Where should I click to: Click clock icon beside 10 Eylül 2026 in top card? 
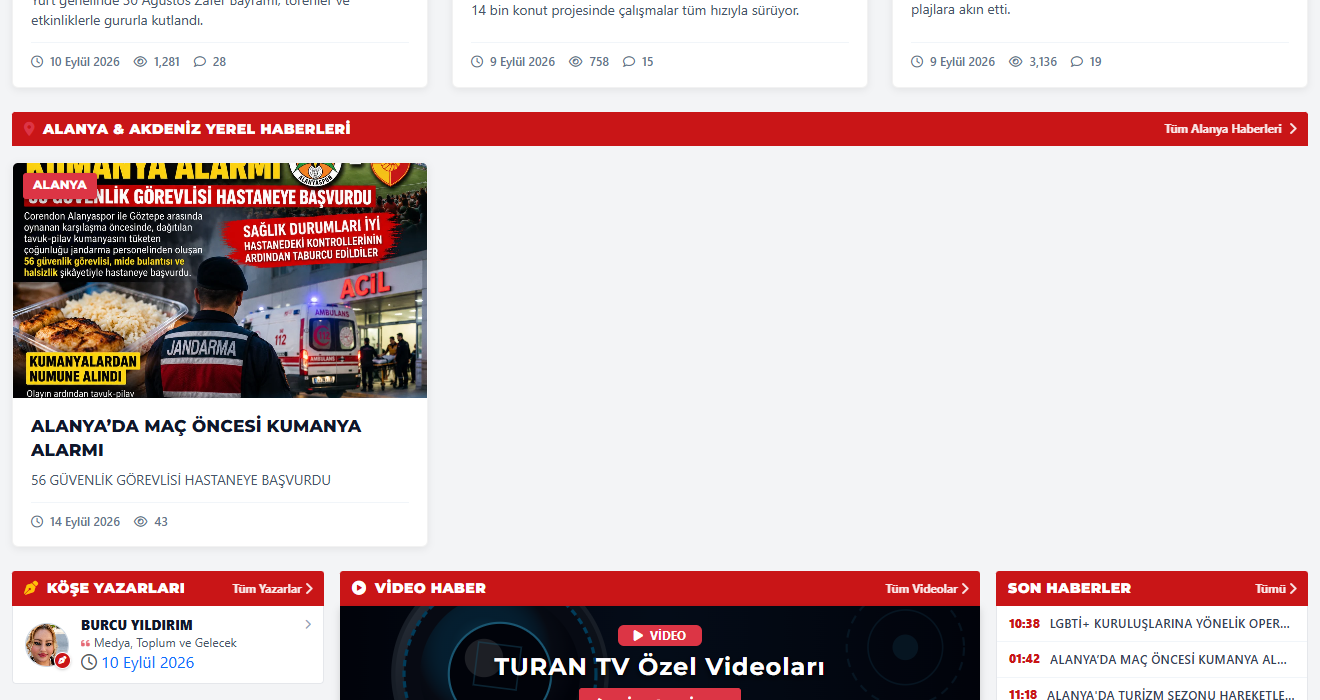(37, 62)
